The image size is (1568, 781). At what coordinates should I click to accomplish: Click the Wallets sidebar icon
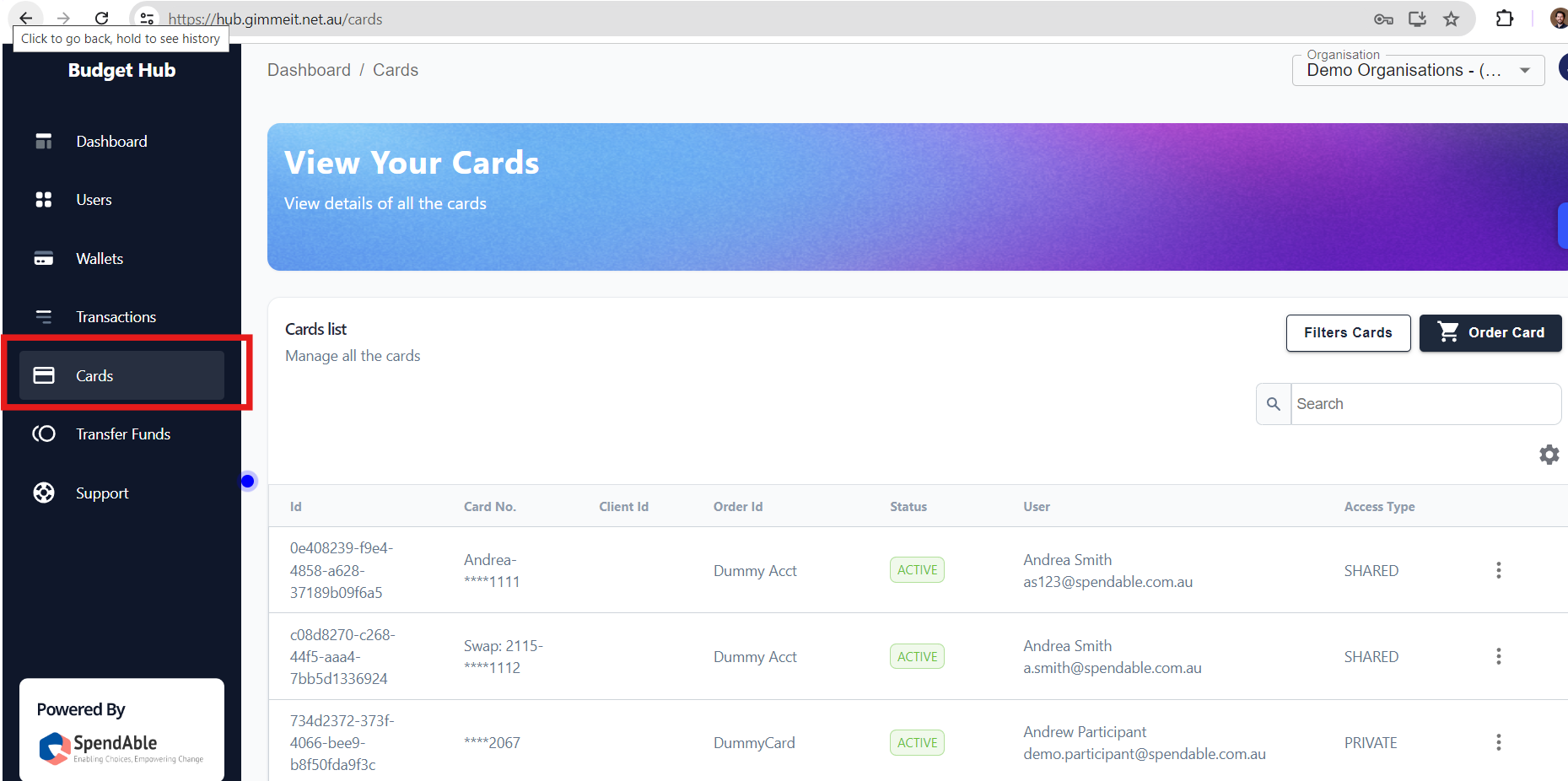click(x=44, y=258)
